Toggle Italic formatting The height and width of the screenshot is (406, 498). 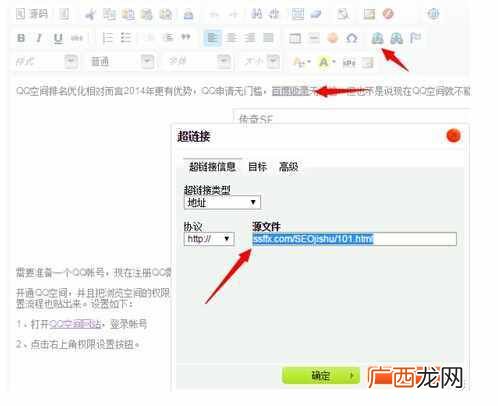tap(39, 38)
